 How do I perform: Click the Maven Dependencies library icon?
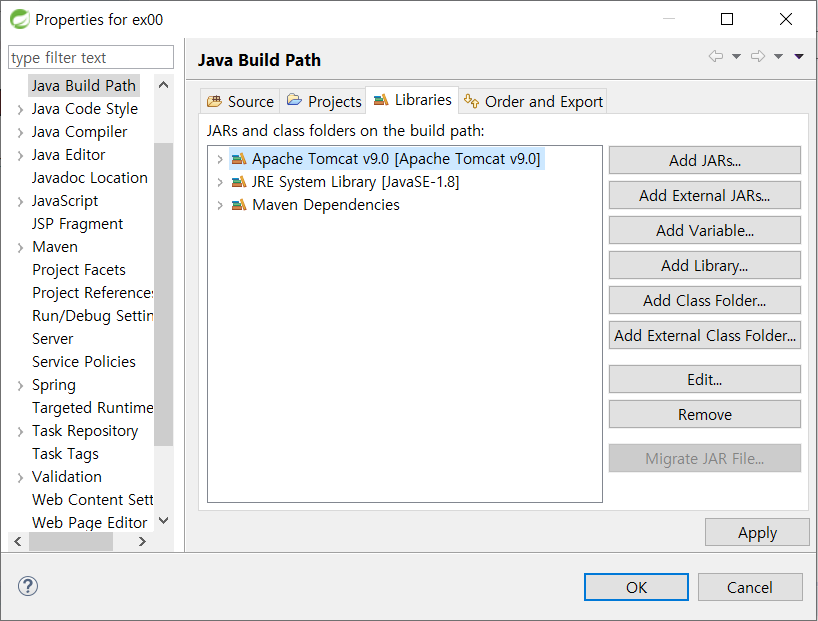(239, 205)
